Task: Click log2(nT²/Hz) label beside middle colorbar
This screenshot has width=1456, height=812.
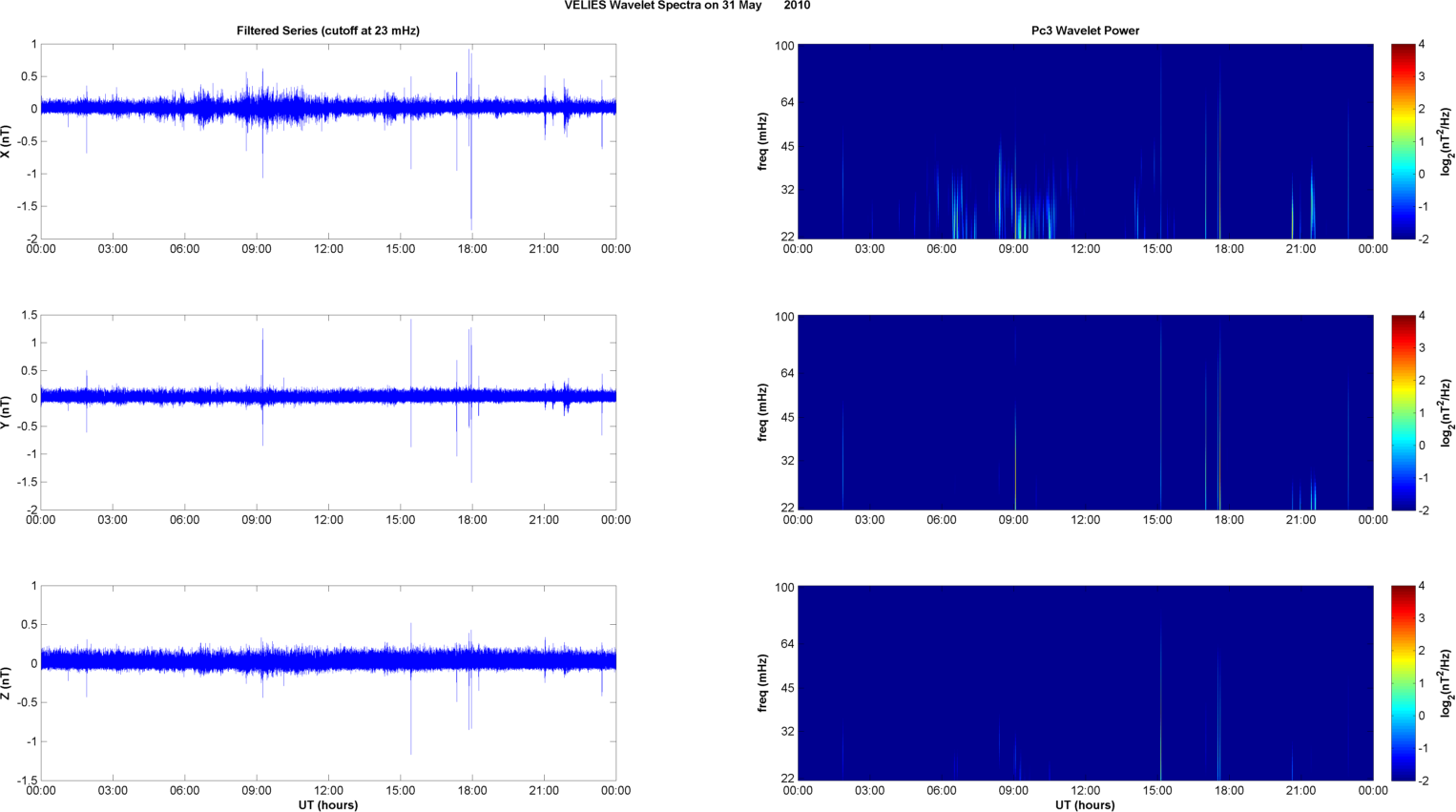Action: 1446,412
